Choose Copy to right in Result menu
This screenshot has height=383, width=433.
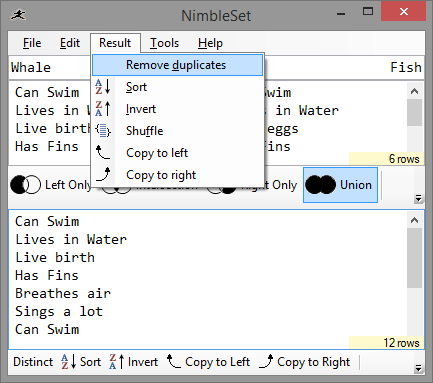177,175
